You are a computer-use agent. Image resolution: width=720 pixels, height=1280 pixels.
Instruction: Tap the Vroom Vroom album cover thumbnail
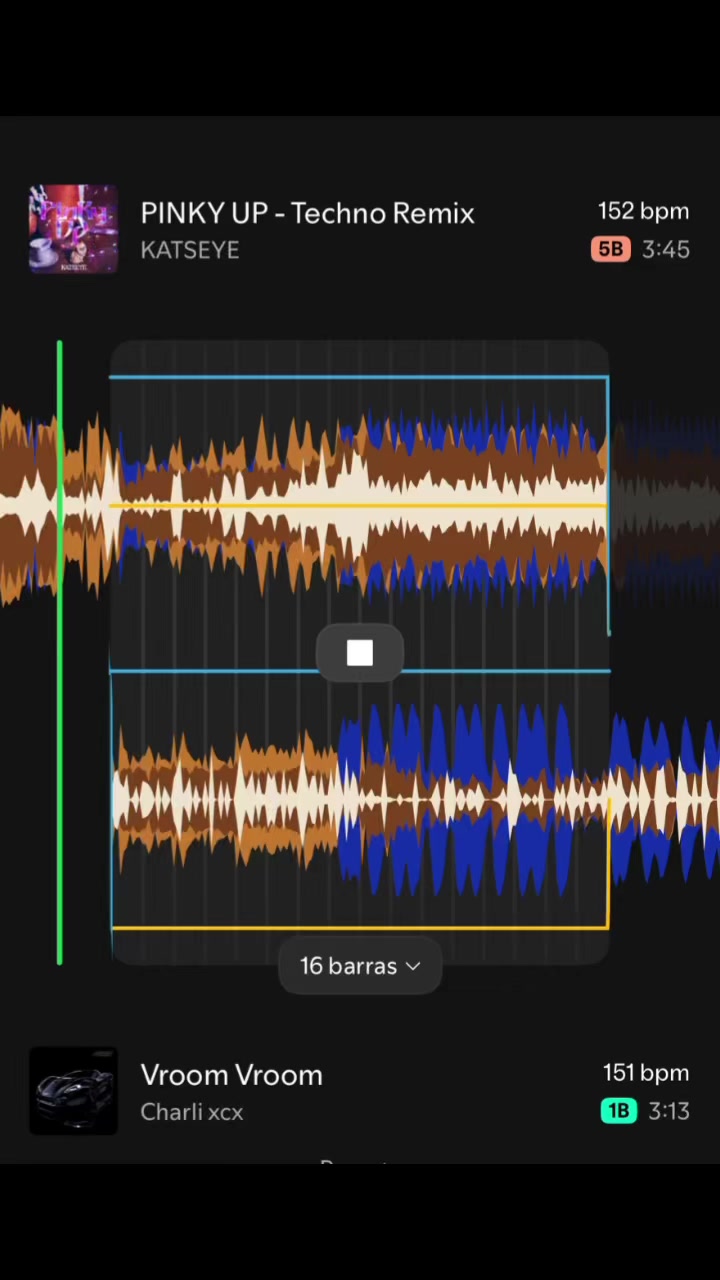73,1091
